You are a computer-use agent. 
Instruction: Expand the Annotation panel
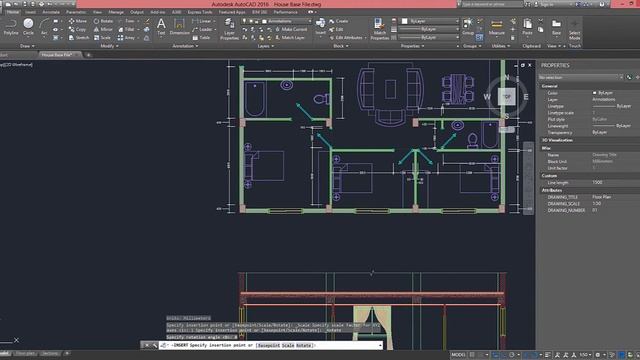pos(185,46)
